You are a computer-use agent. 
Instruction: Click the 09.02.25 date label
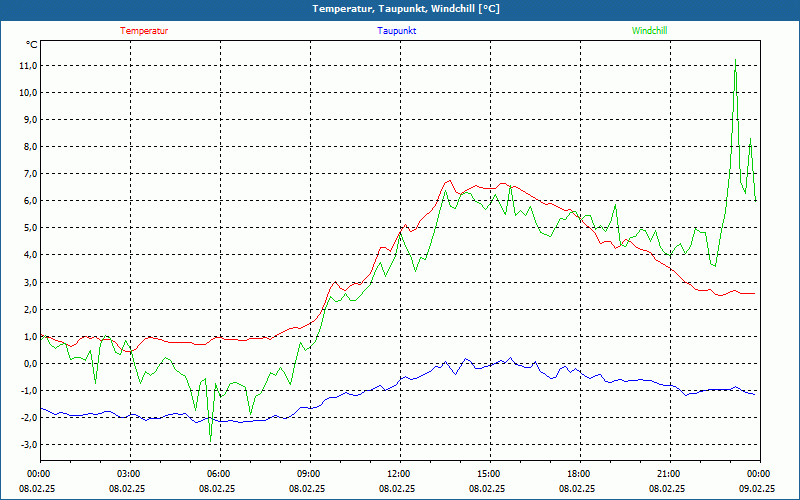[x=758, y=488]
